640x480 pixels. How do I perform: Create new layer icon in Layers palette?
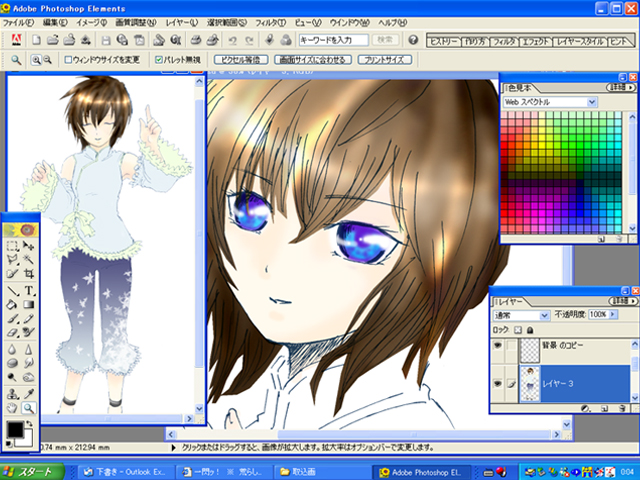click(605, 408)
